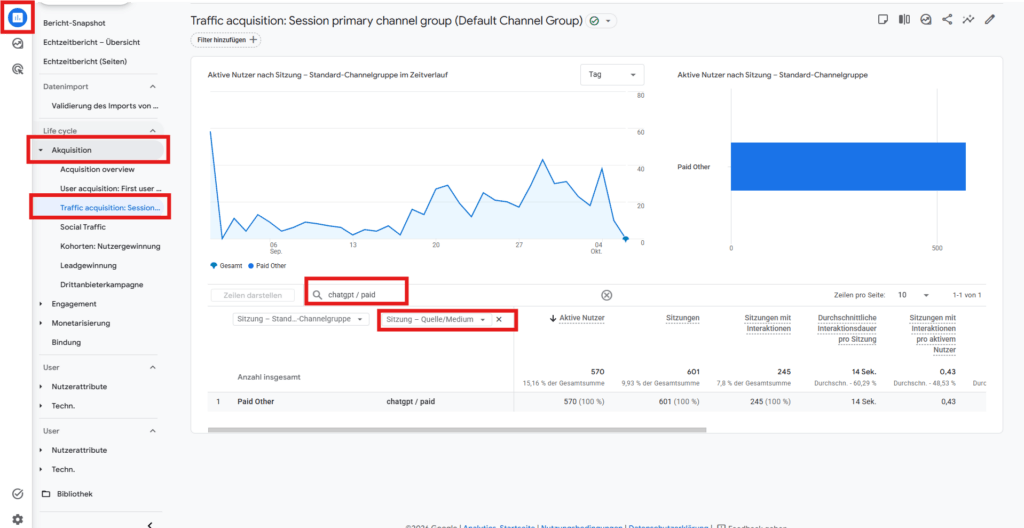
Task: Click the Zeilen darstellen button
Action: click(x=253, y=295)
